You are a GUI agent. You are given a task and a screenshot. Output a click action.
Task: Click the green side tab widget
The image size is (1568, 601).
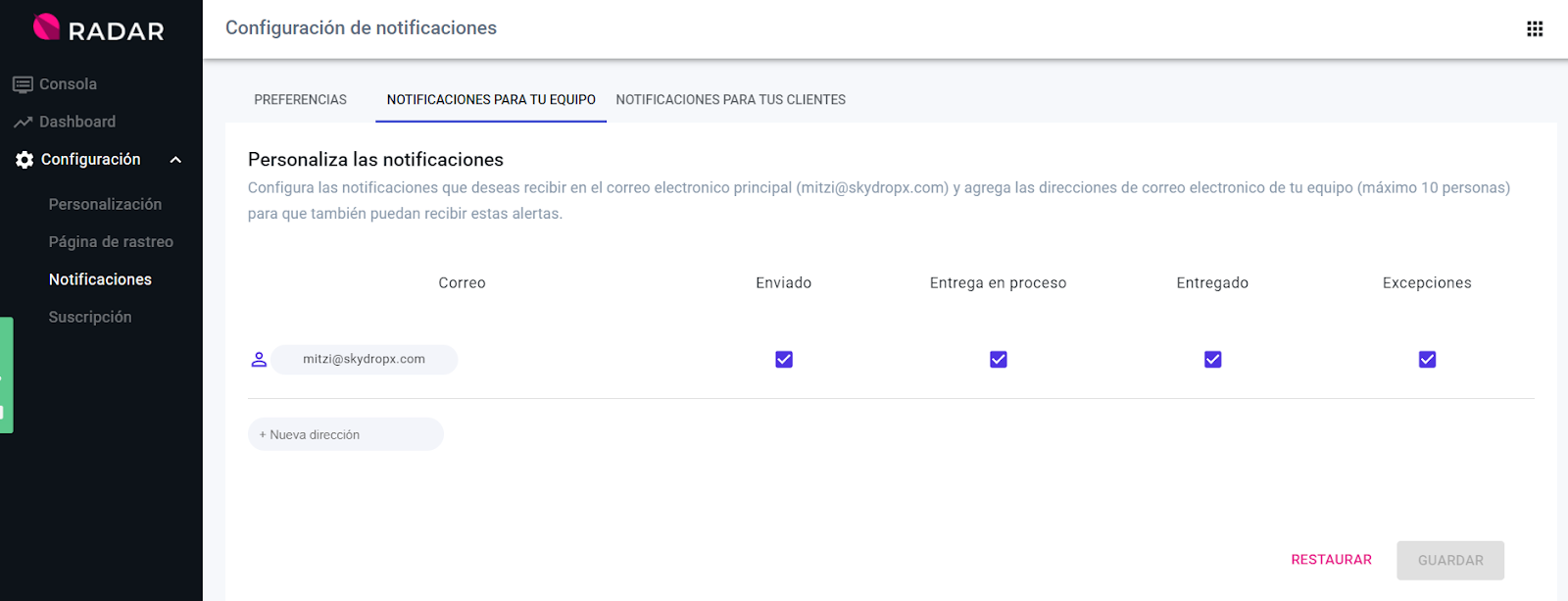point(6,375)
